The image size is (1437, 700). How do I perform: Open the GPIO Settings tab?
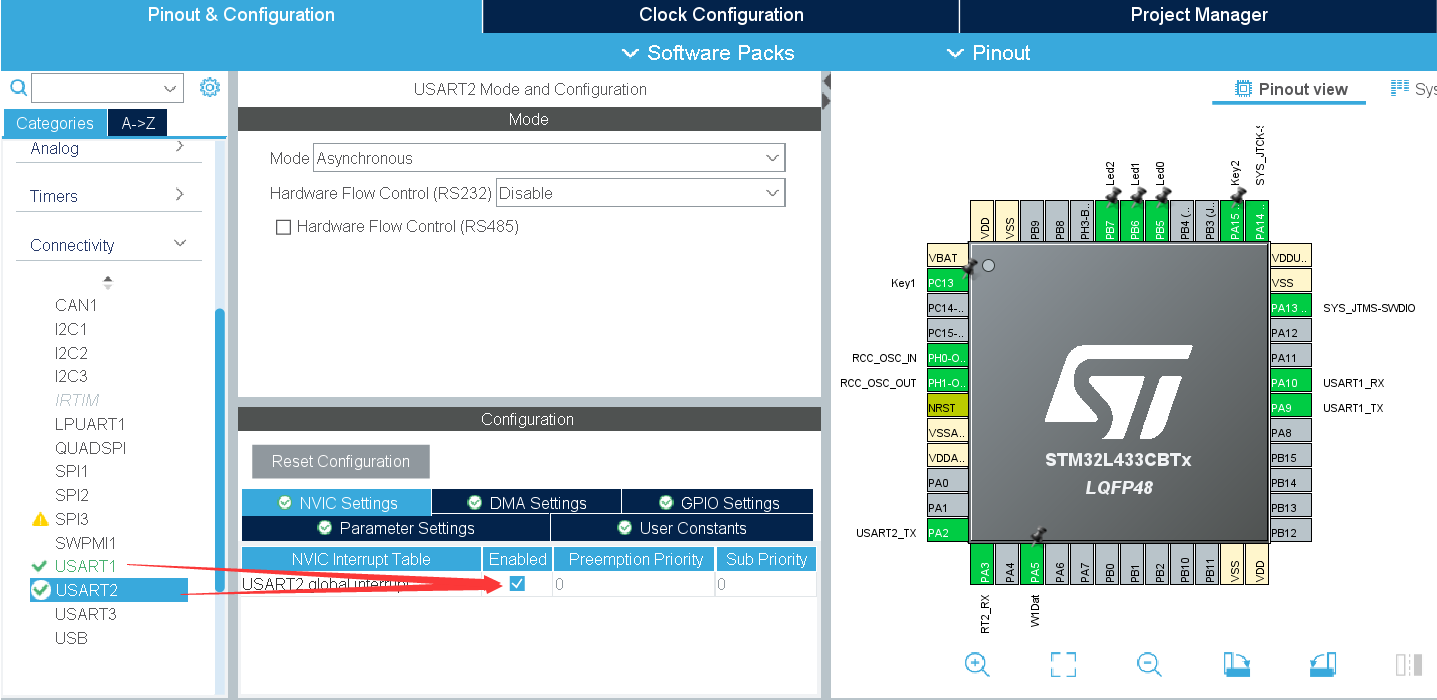(x=718, y=502)
